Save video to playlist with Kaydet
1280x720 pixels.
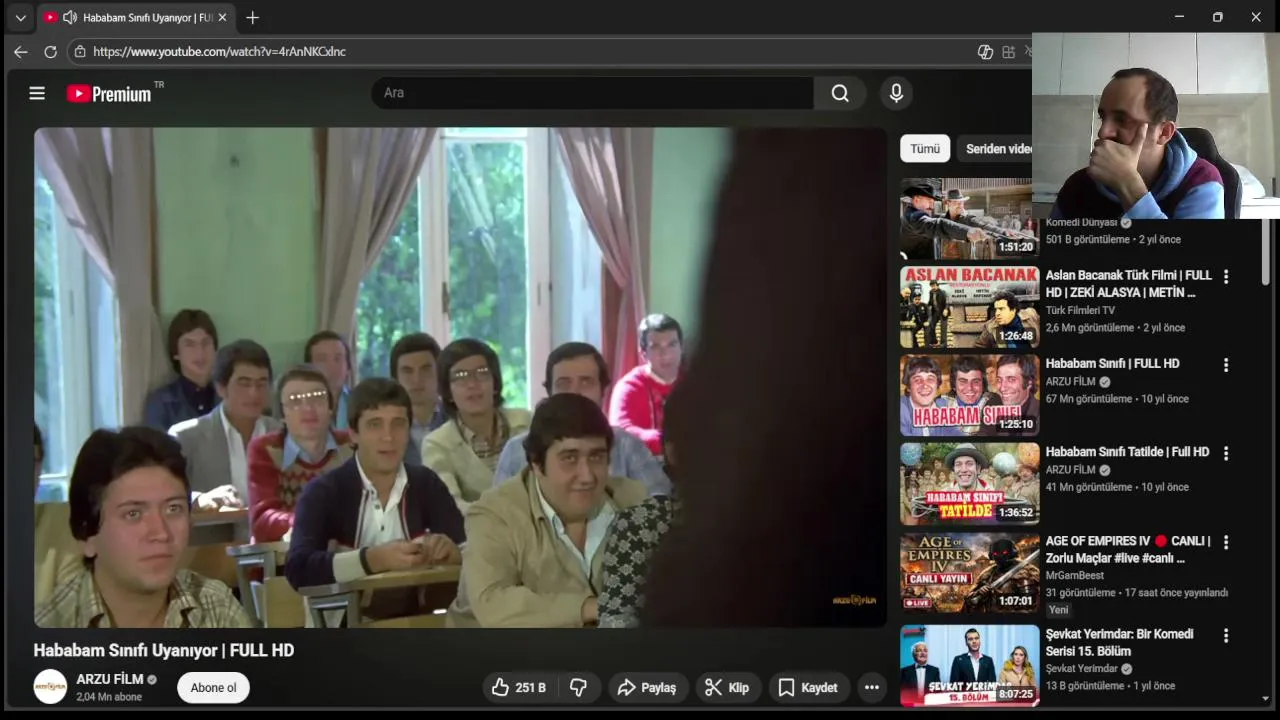pyautogui.click(x=808, y=687)
